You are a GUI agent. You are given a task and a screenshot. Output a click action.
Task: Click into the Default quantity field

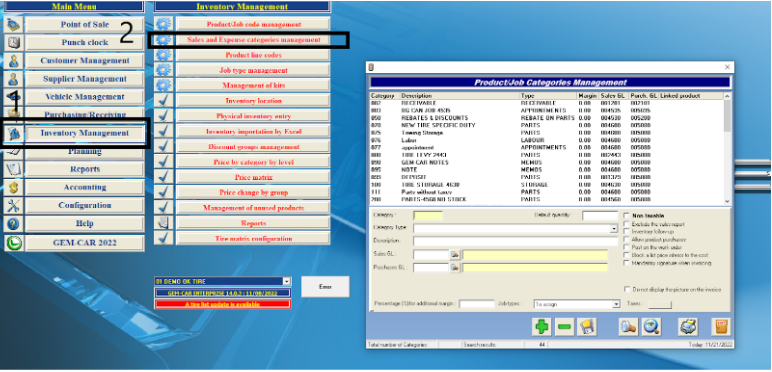[600, 216]
